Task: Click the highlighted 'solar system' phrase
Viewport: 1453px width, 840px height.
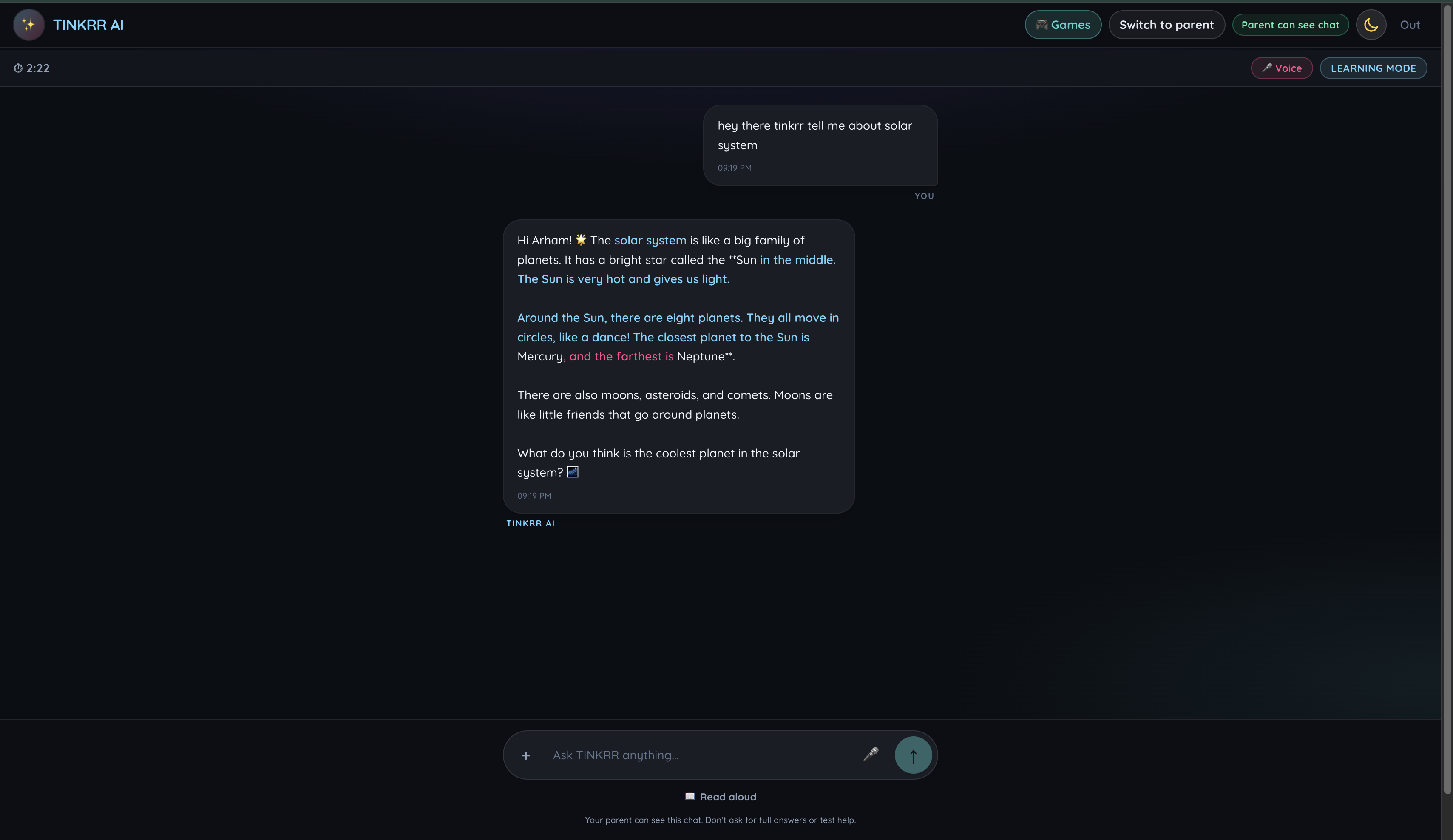Action: pos(650,241)
